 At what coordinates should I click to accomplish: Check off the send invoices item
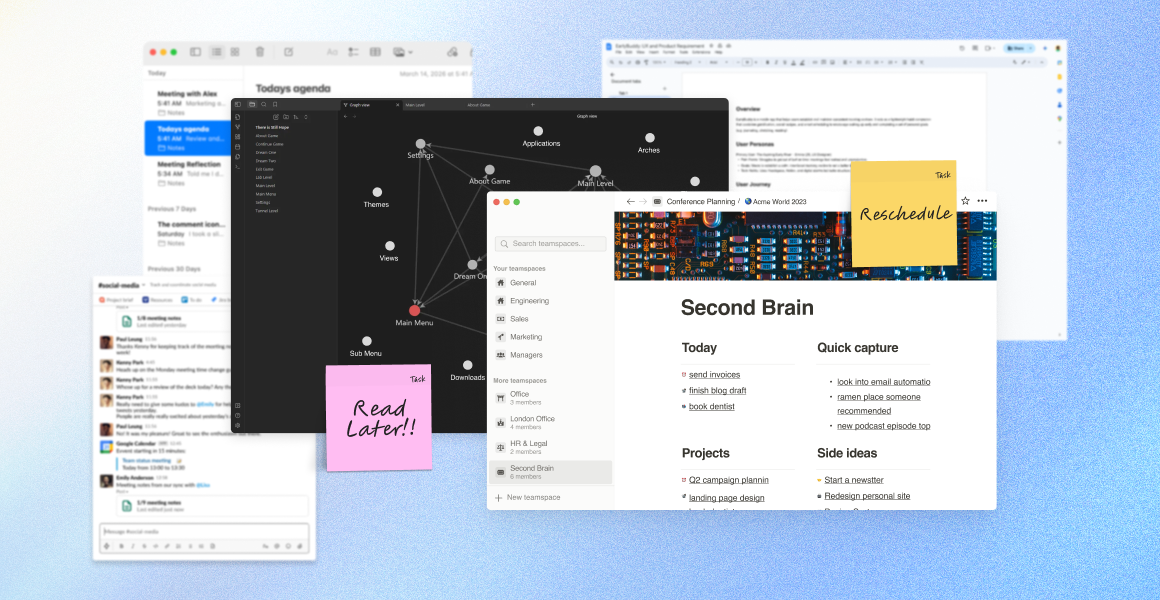tap(684, 375)
